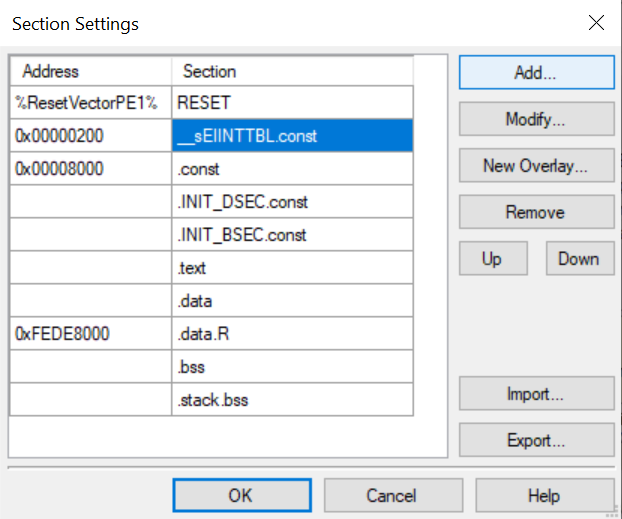This screenshot has width=622, height=519.
Task: Confirm with OK button
Action: pos(242,495)
